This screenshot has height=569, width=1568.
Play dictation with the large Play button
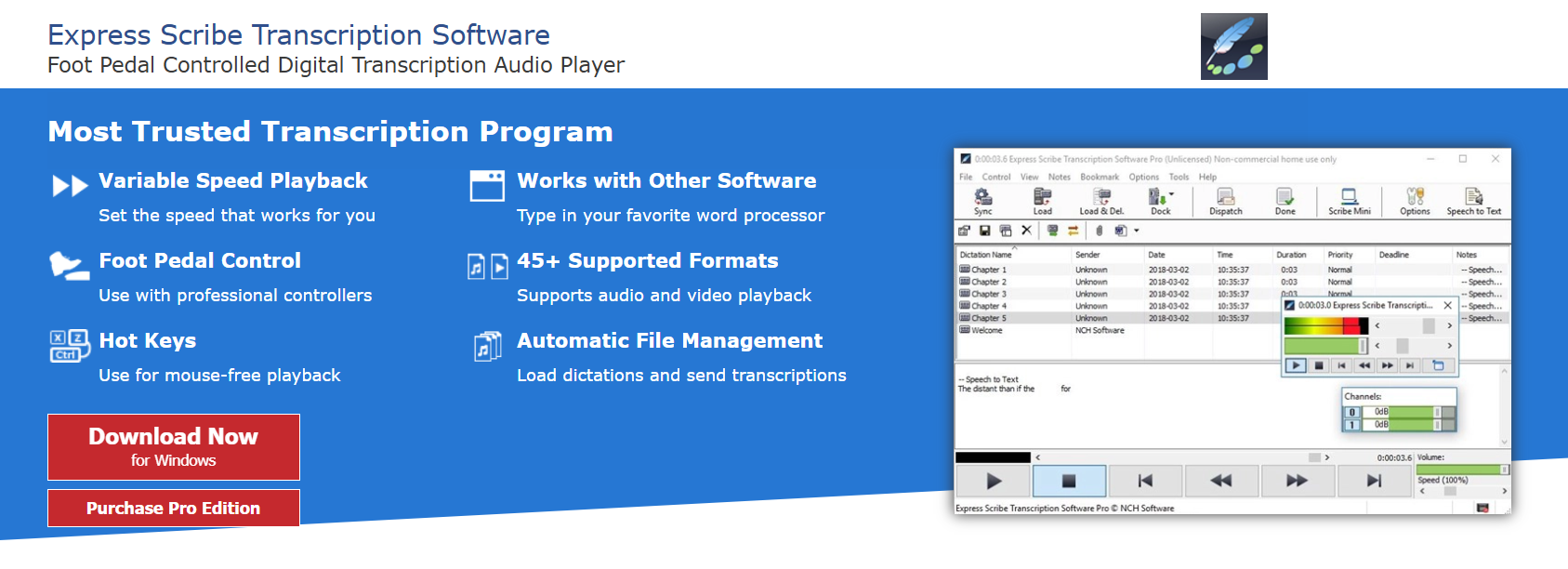tap(993, 481)
